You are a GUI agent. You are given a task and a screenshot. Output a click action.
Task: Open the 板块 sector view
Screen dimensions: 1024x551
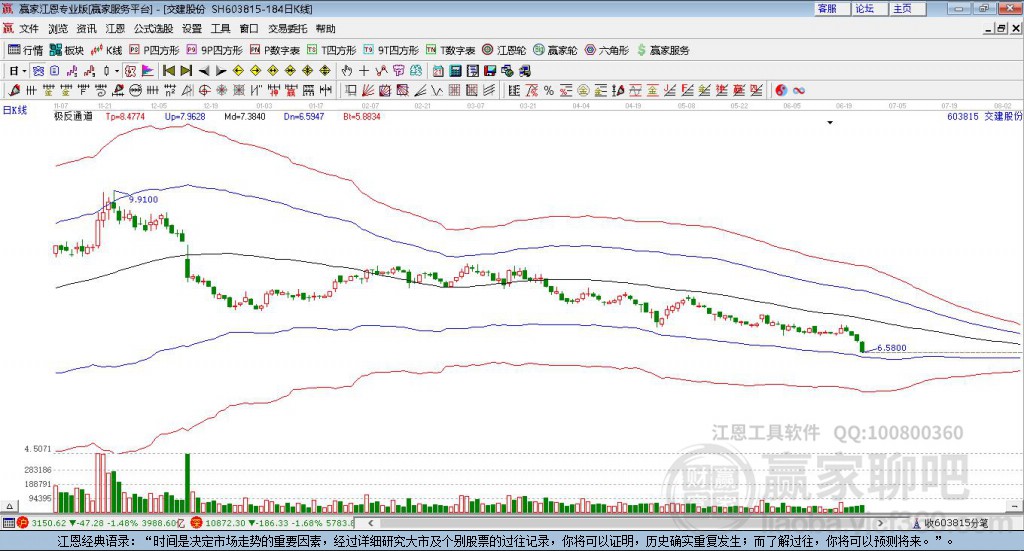click(67, 50)
